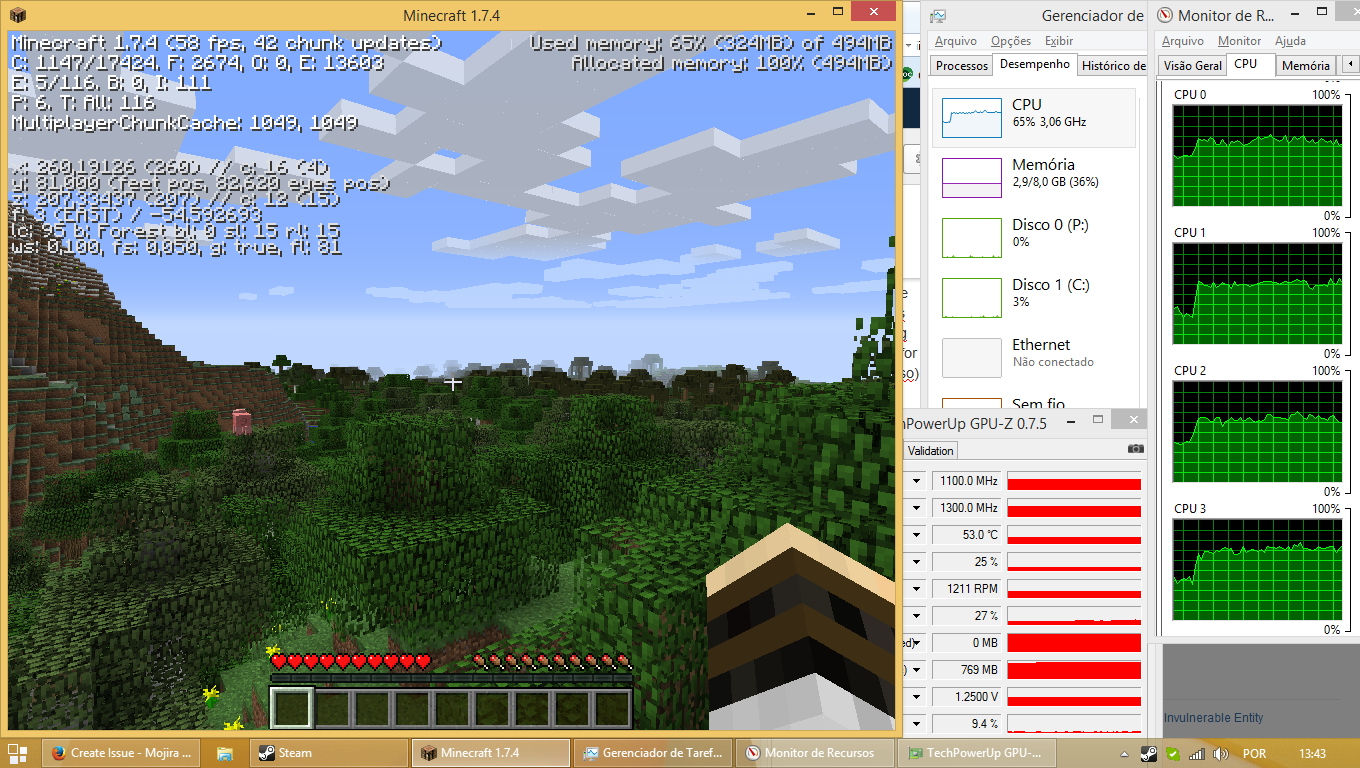Click Monitor de Recursos title icon
1360x768 pixels.
tap(1166, 16)
